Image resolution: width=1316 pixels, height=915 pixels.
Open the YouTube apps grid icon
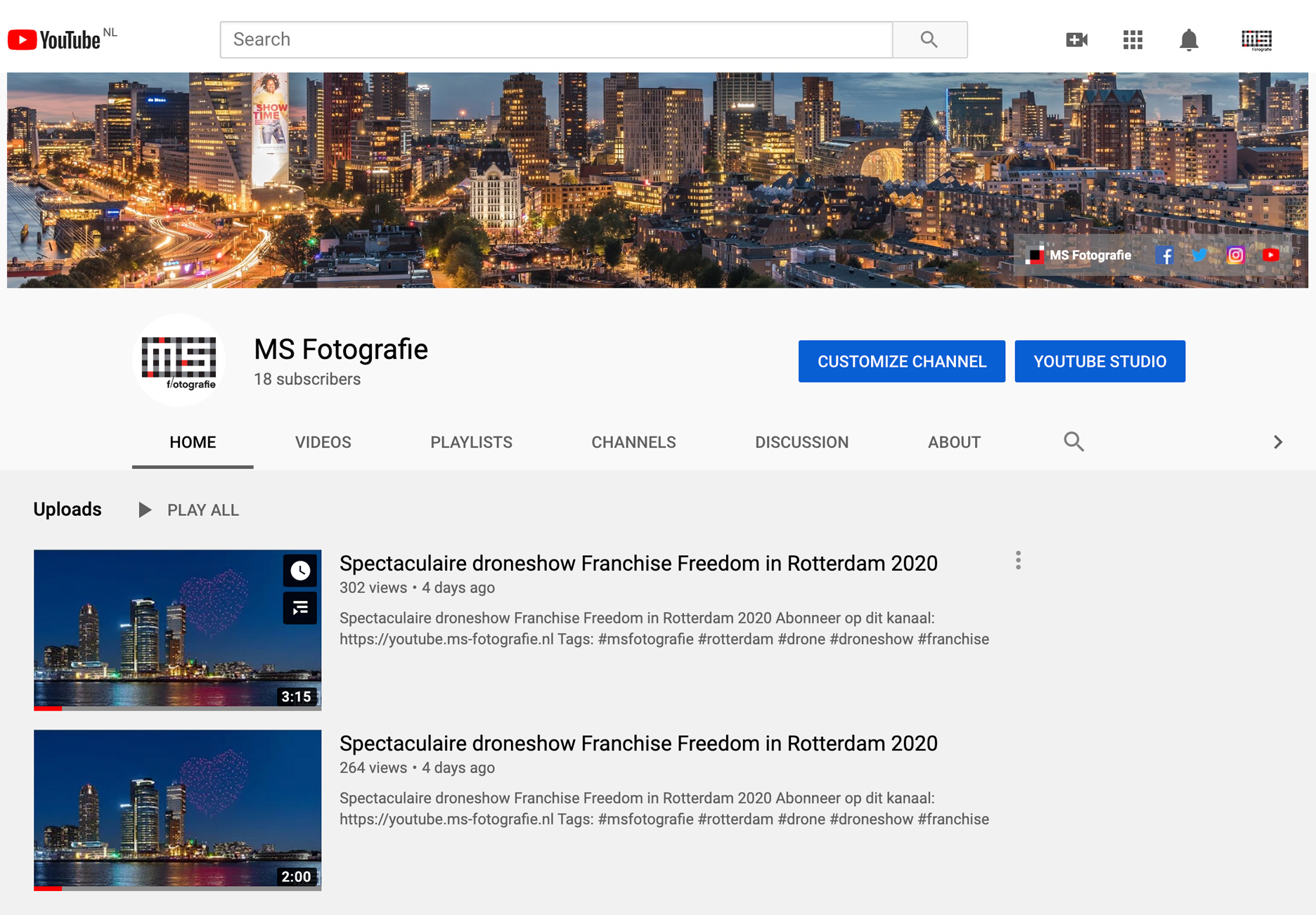pyautogui.click(x=1133, y=40)
